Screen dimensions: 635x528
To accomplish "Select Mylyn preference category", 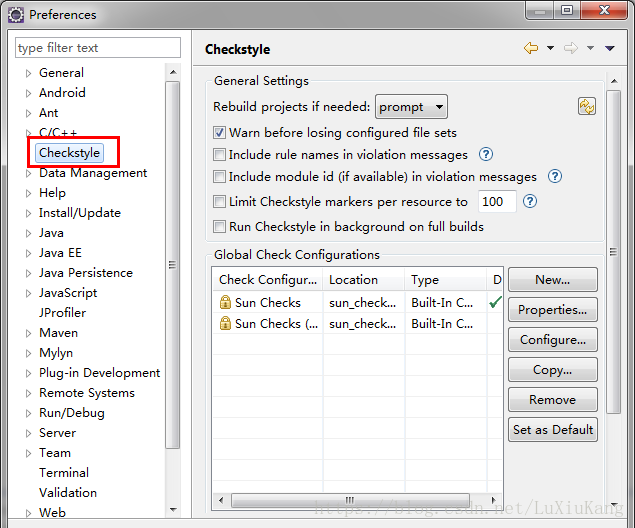I will (x=56, y=353).
